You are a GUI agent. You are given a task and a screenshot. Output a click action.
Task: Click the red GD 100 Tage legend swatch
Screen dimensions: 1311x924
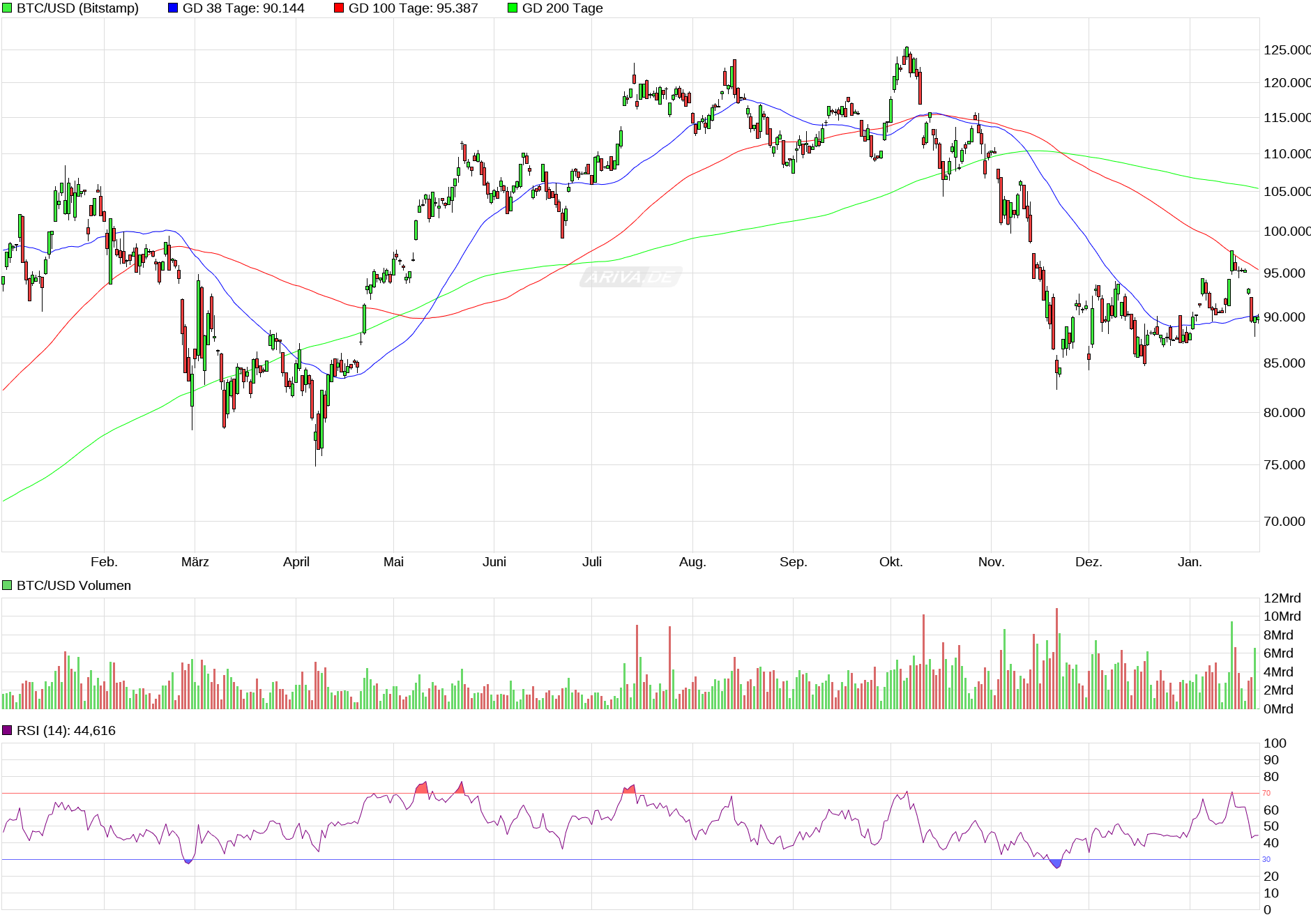click(339, 8)
